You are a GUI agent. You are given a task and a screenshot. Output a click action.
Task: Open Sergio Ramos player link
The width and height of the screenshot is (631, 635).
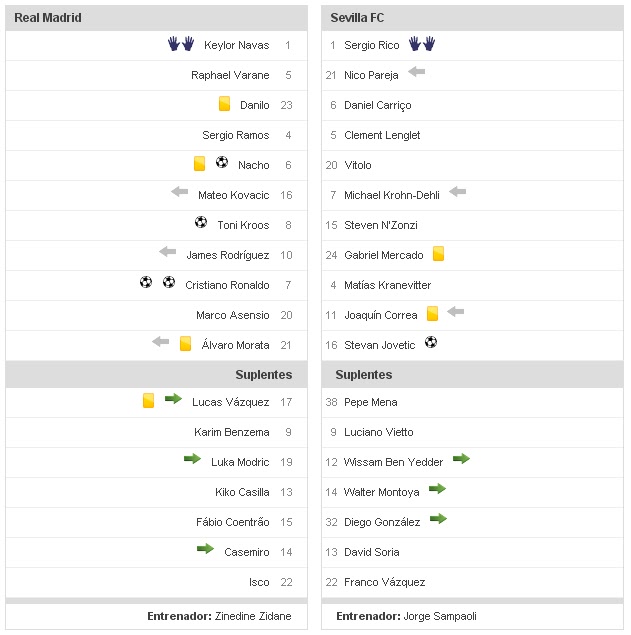click(x=235, y=135)
